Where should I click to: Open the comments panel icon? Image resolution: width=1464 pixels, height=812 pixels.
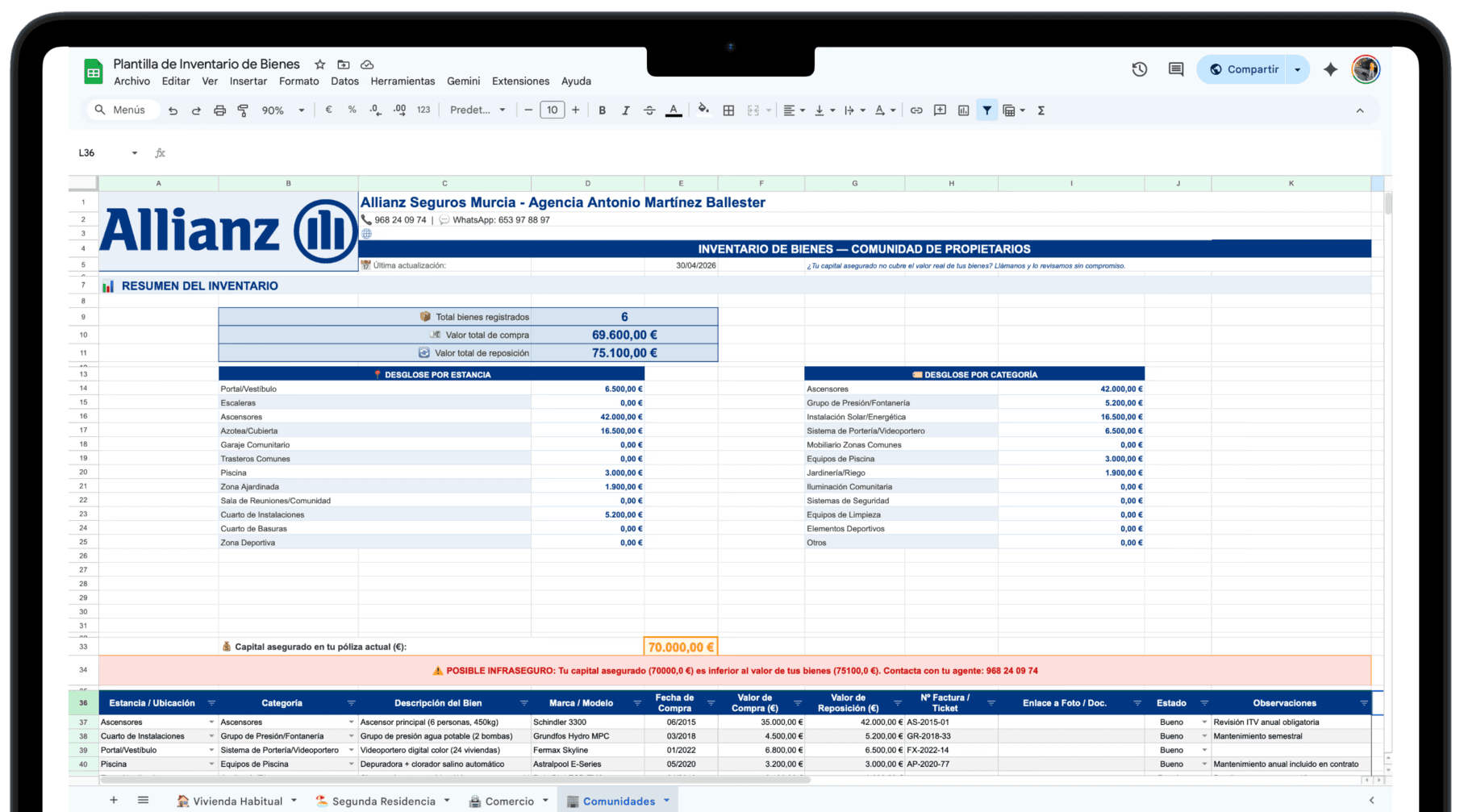click(1176, 69)
